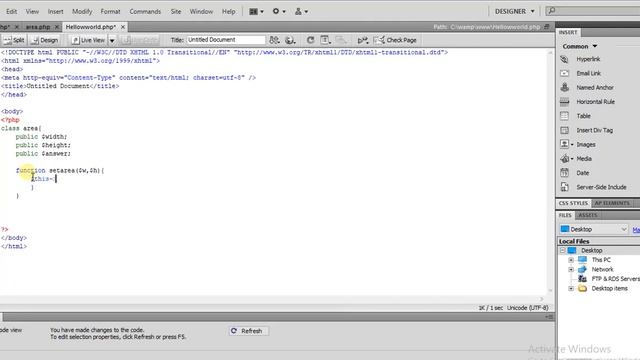The width and height of the screenshot is (640, 360).
Task: Open the Format menu
Action: [110, 11]
